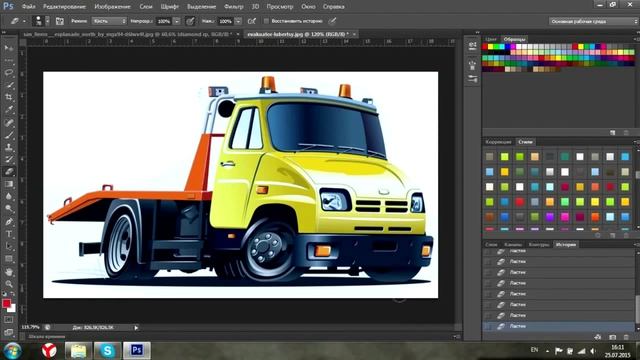Switch to the Цвет panel tab
640x360 pixels.
pos(491,39)
